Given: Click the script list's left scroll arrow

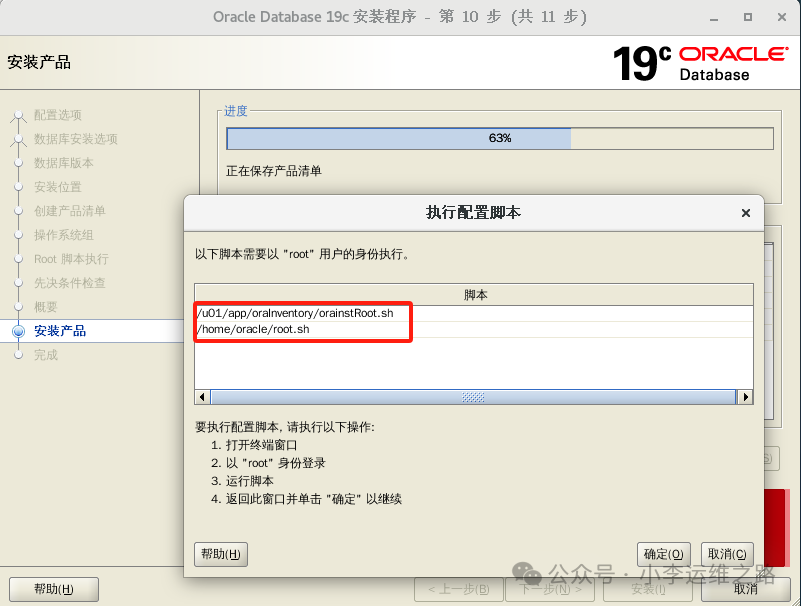Looking at the screenshot, I should tap(202, 397).
